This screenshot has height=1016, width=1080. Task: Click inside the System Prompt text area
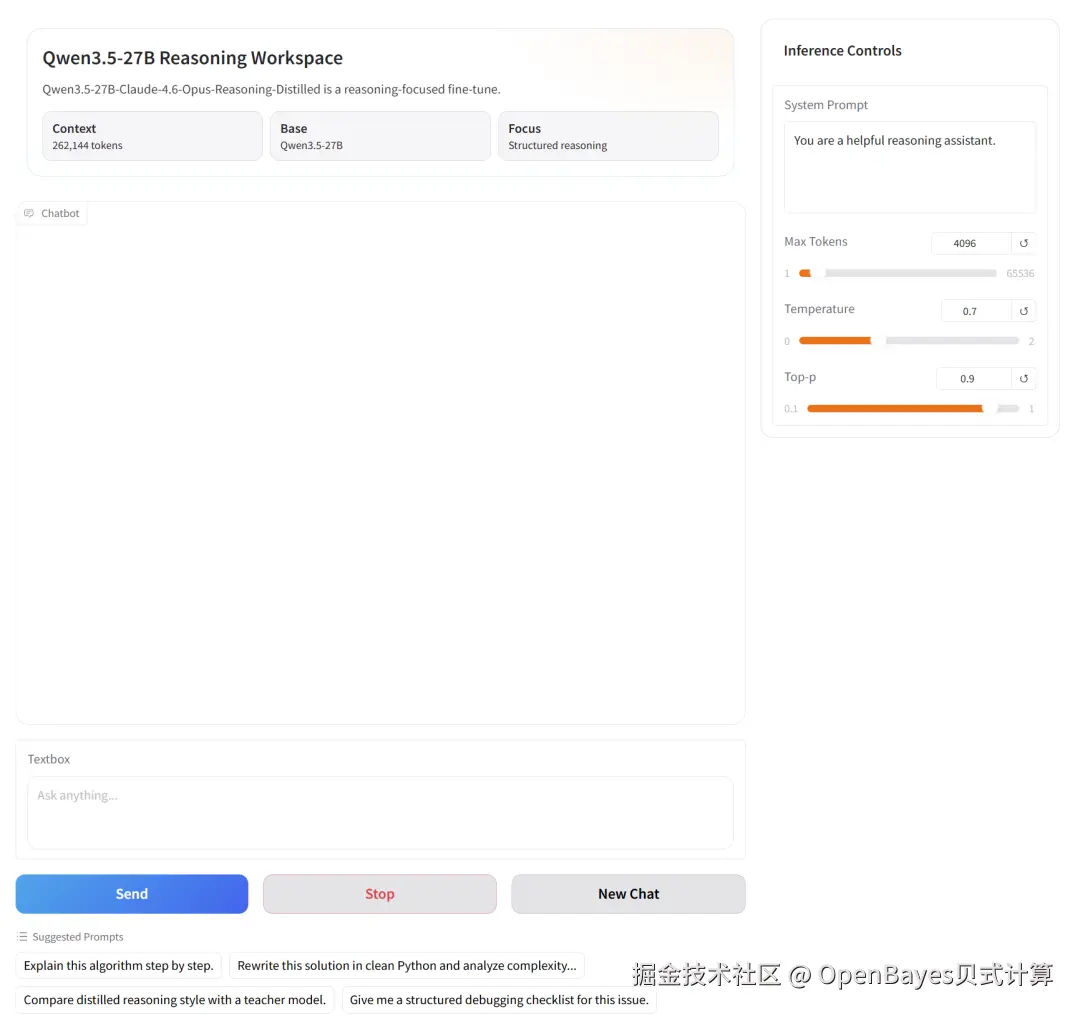point(909,167)
